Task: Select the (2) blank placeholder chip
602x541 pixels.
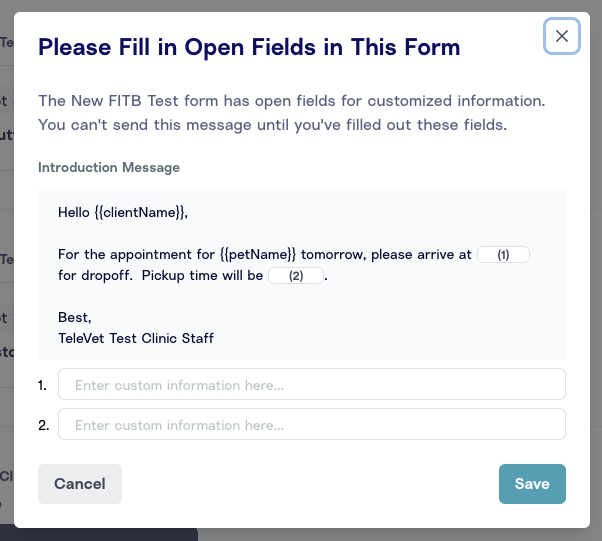Action: pos(296,276)
